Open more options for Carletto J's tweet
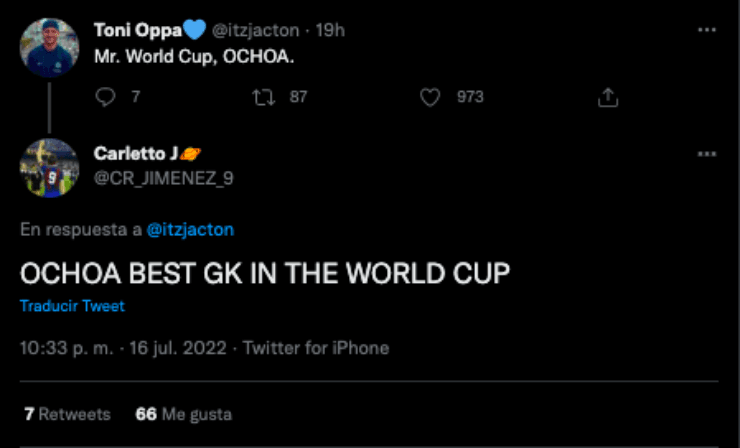This screenshot has width=740, height=448. [707, 154]
